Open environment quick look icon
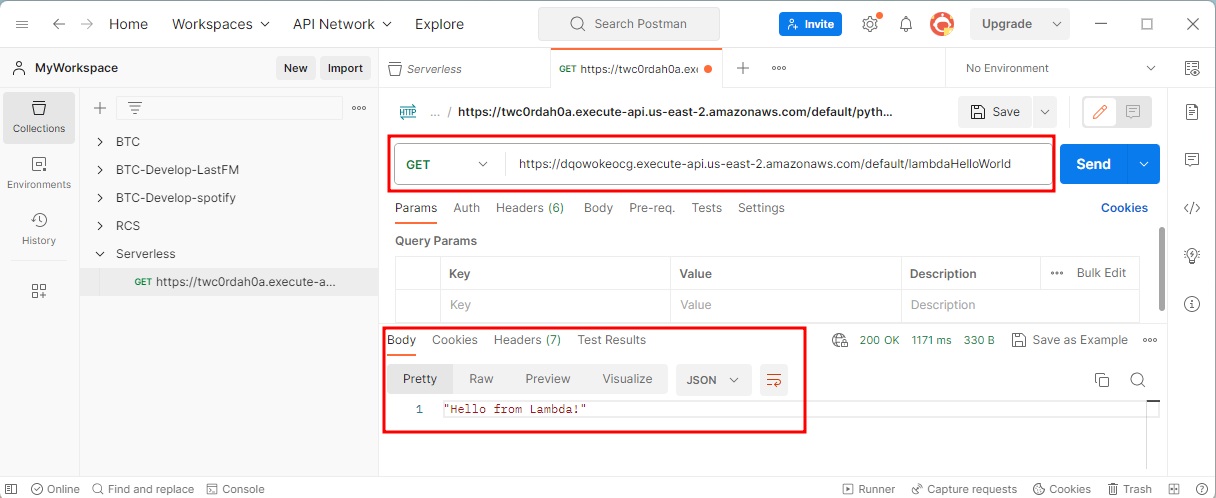This screenshot has width=1216, height=498. (1191, 68)
